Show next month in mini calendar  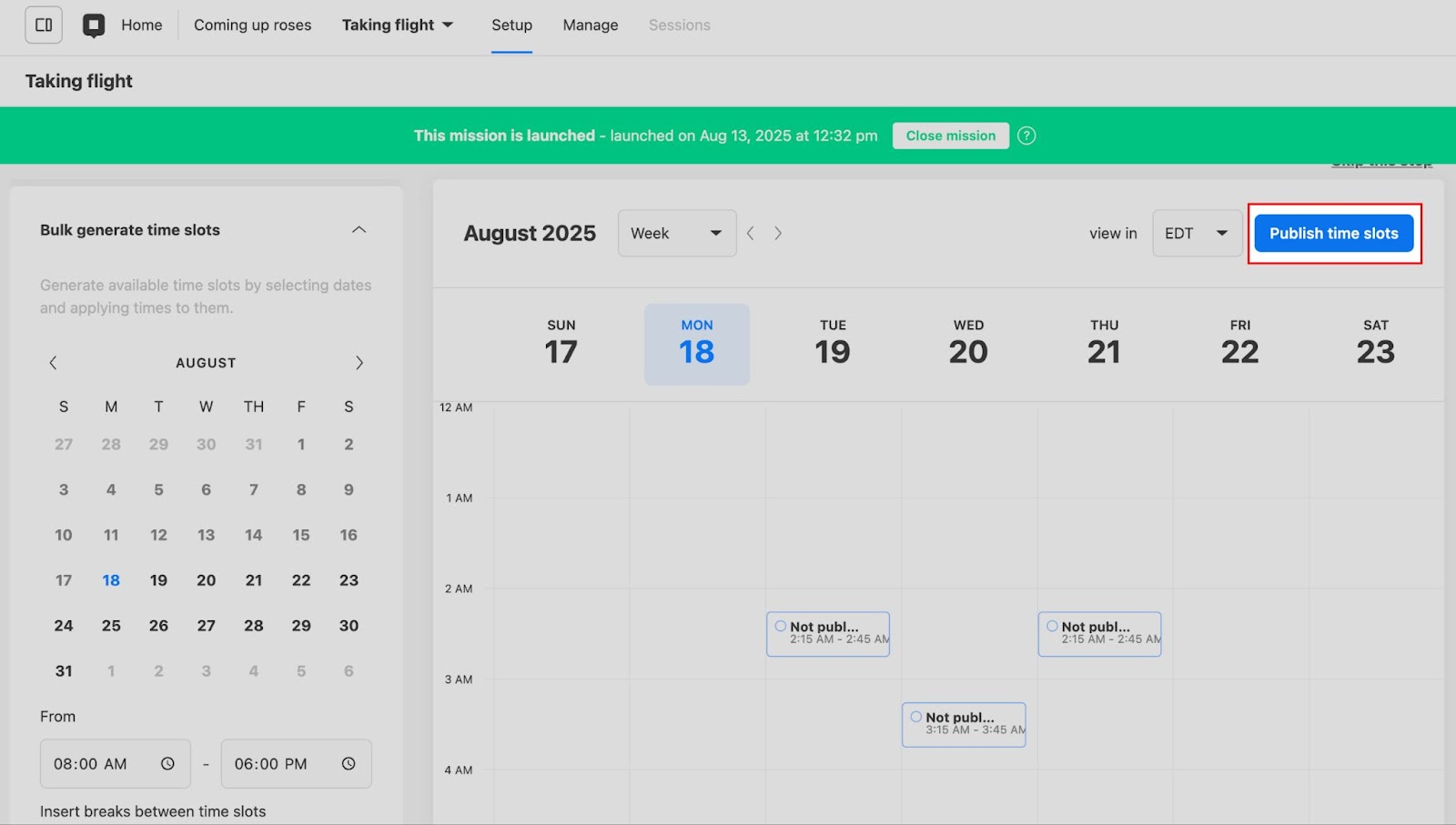pyautogui.click(x=359, y=363)
